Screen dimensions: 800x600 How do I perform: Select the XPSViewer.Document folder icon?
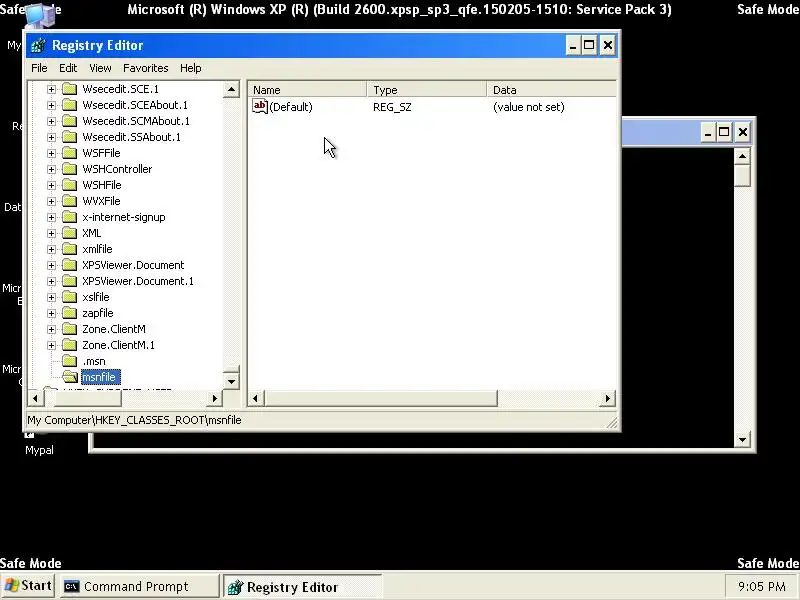(x=69, y=265)
